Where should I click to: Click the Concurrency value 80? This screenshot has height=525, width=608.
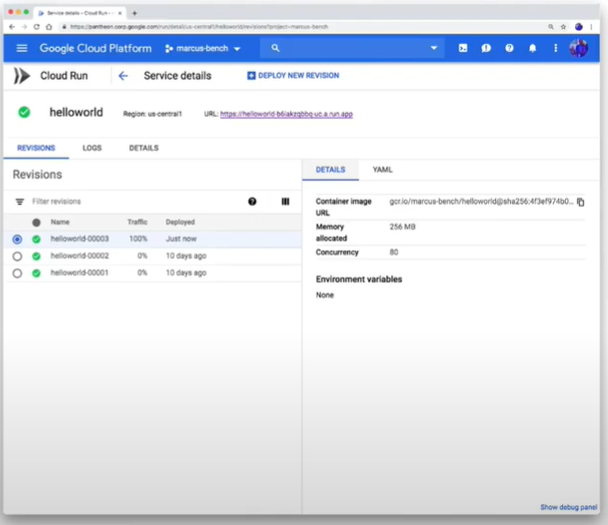tap(394, 252)
